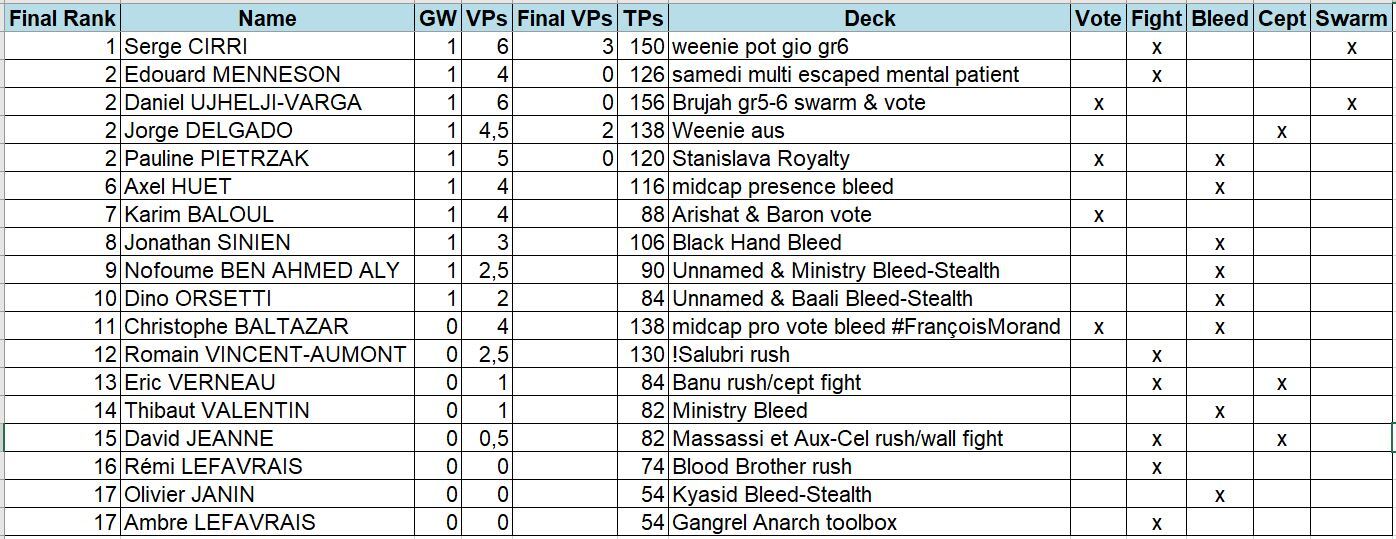Click the Swarm column header
The image size is (1396, 539).
click(1351, 18)
